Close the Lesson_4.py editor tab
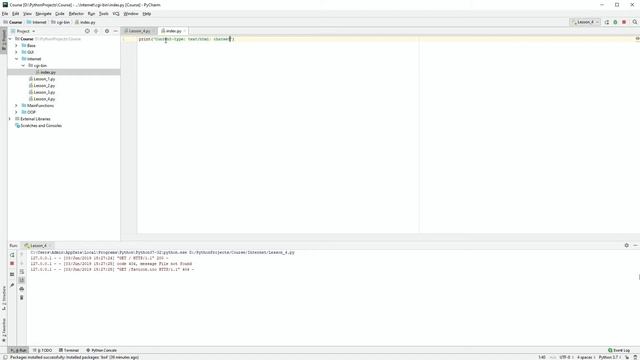Viewport: 640px width, 360px height. pos(154,31)
